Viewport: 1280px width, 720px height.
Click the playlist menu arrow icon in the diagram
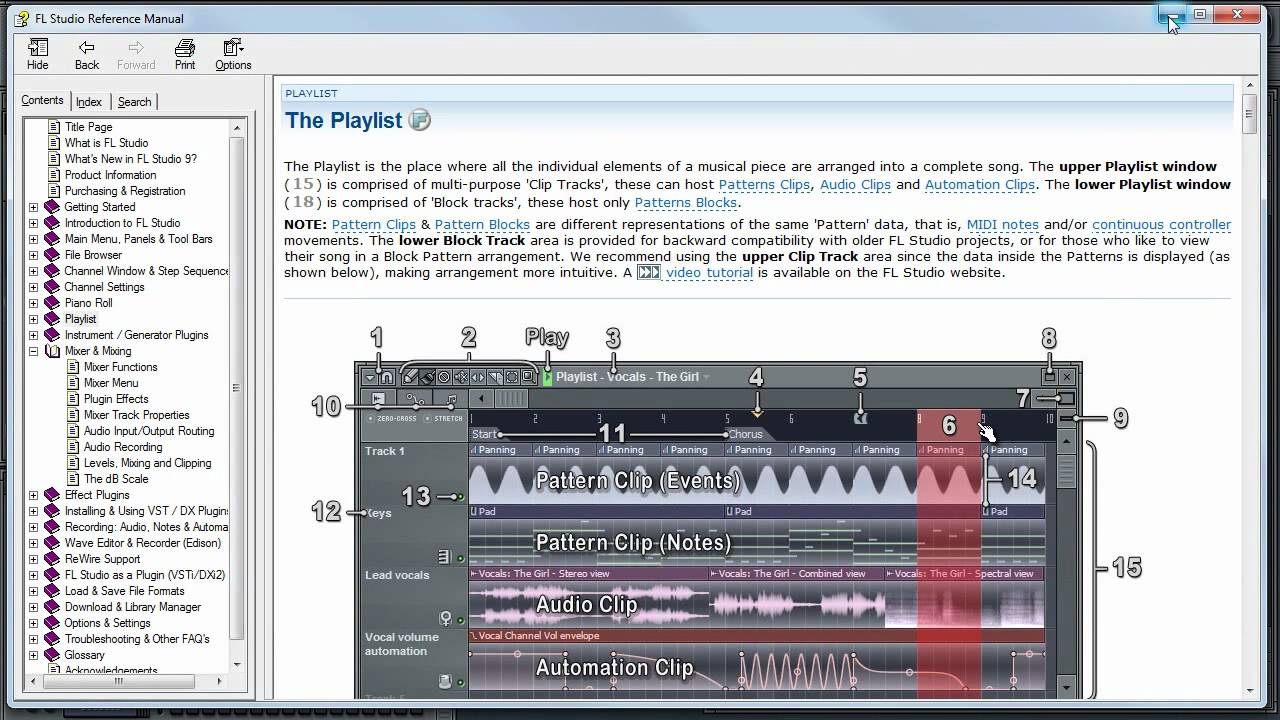[x=370, y=377]
